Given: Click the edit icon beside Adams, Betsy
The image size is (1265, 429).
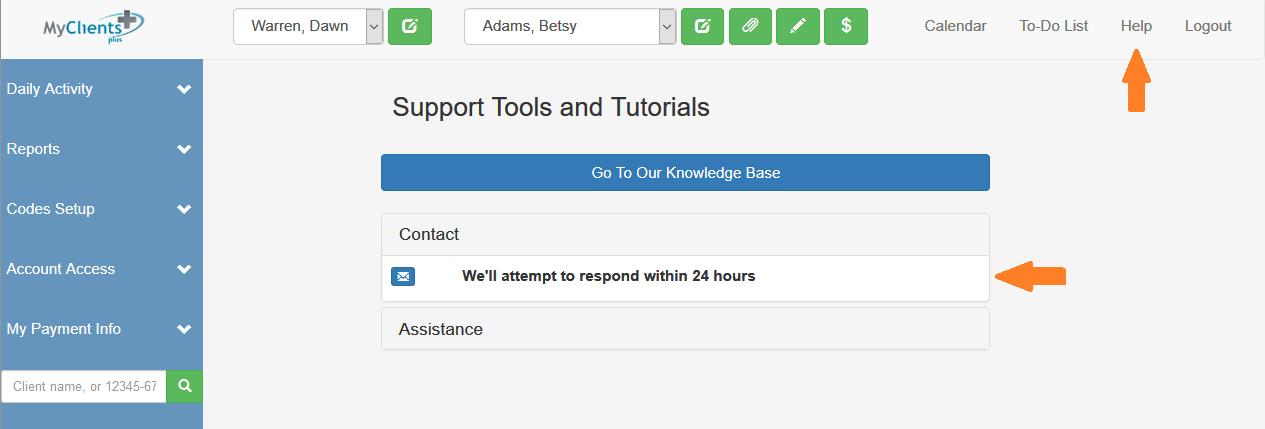Looking at the screenshot, I should tap(702, 27).
